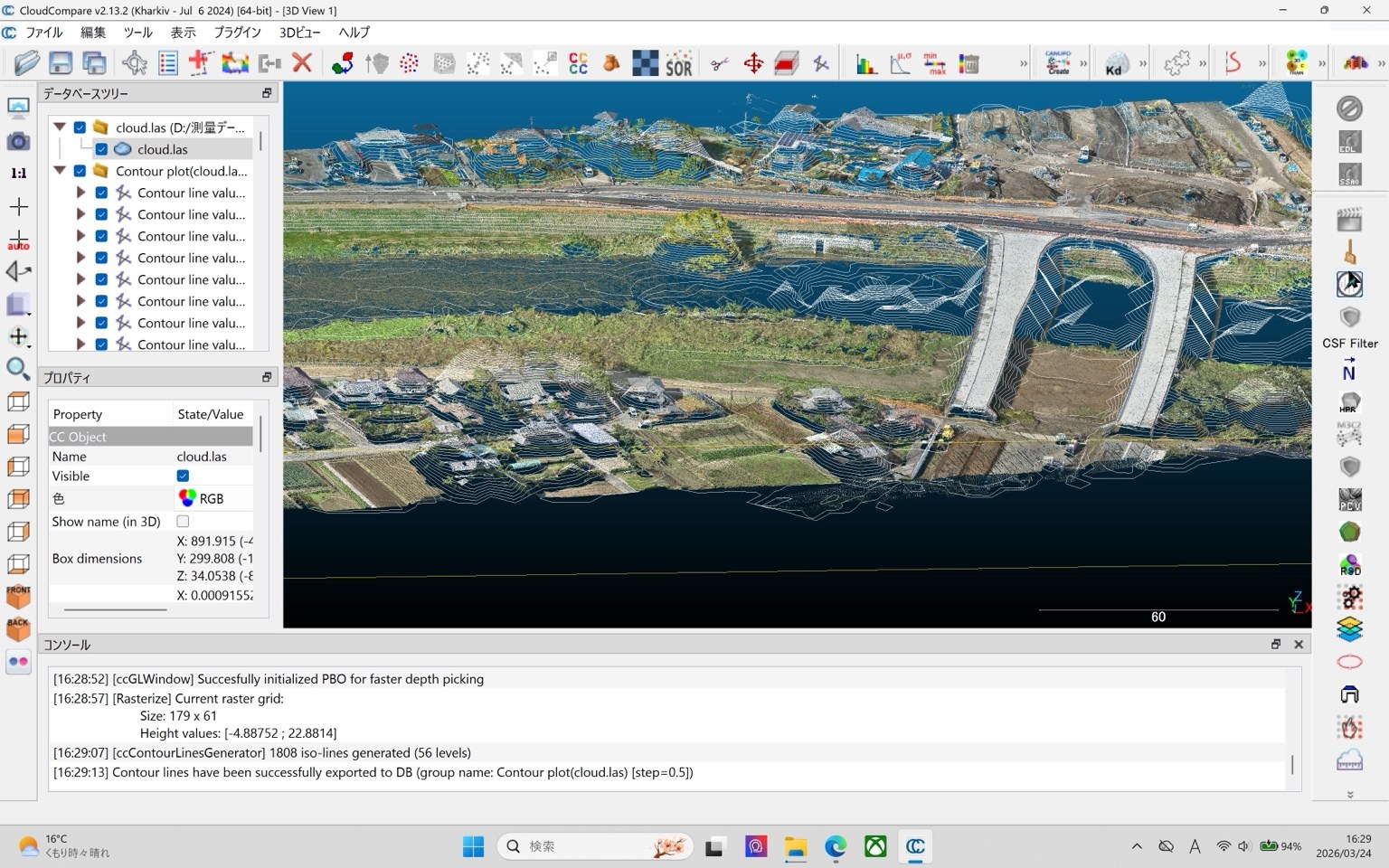Show the histogram icon

[x=867, y=63]
